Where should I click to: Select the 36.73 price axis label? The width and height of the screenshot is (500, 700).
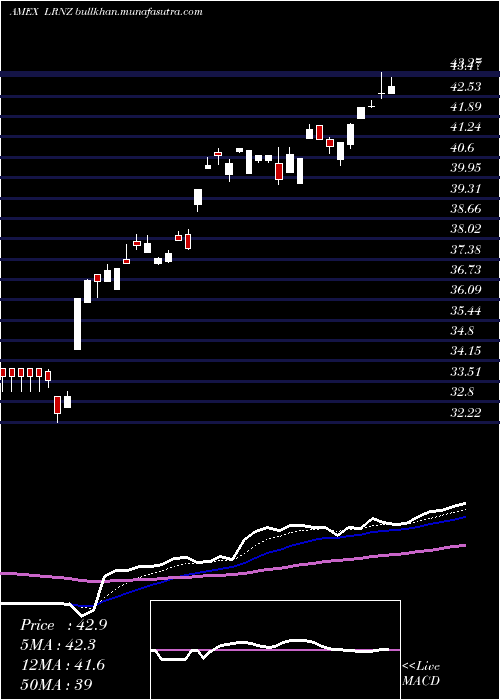click(466, 270)
